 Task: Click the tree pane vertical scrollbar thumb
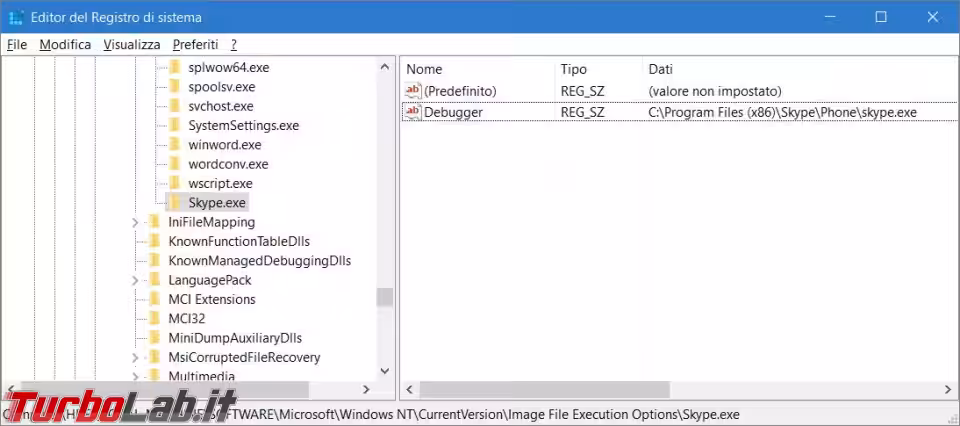384,297
